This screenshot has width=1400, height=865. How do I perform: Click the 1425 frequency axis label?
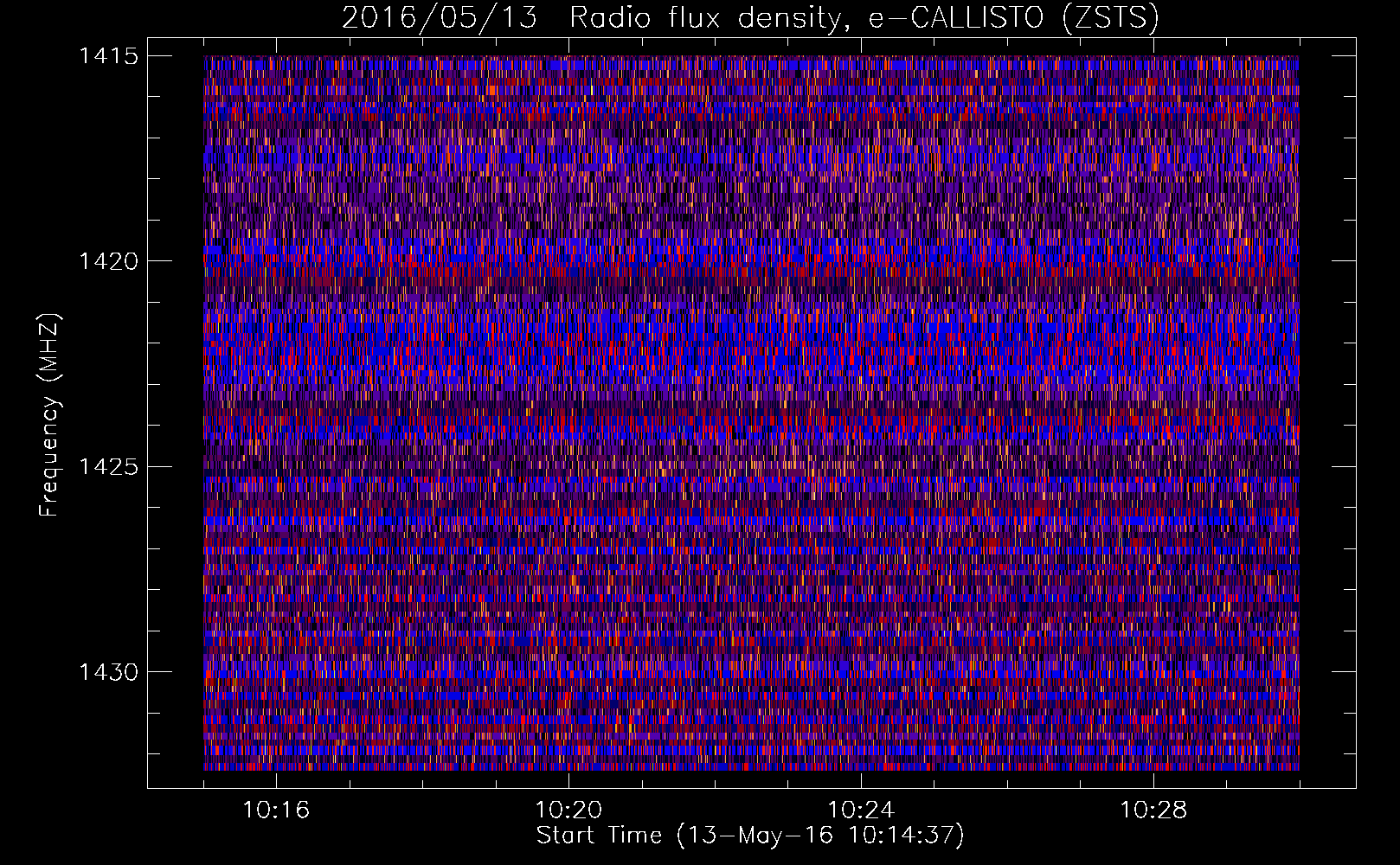point(108,467)
